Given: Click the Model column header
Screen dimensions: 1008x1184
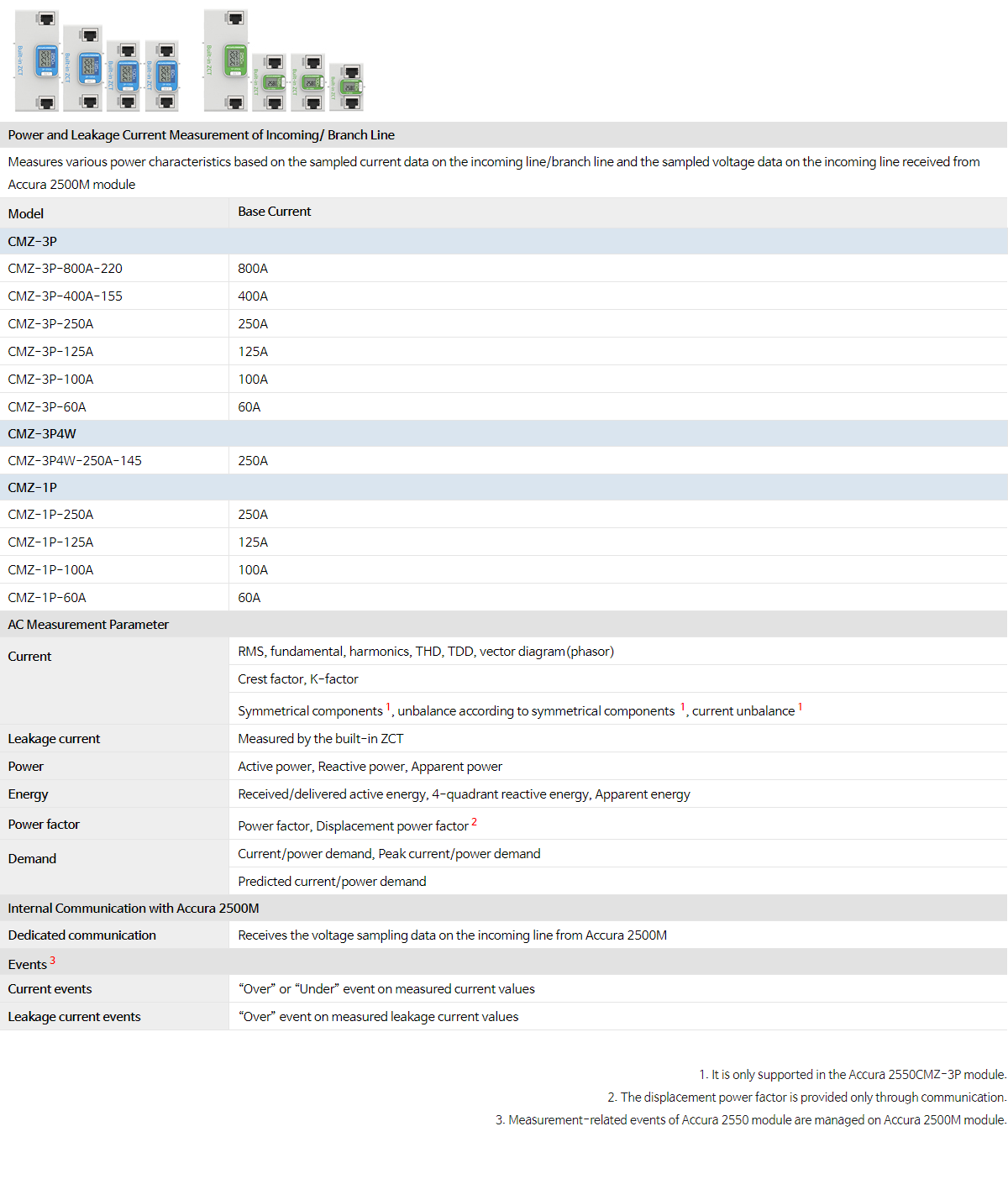Looking at the screenshot, I should [x=26, y=213].
